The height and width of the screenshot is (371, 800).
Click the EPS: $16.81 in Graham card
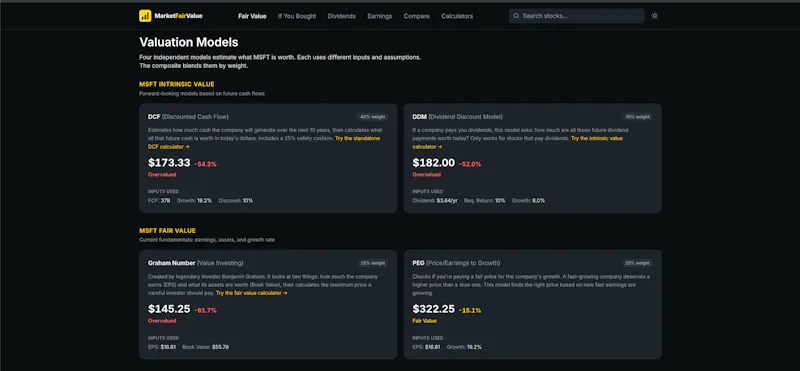(162, 347)
